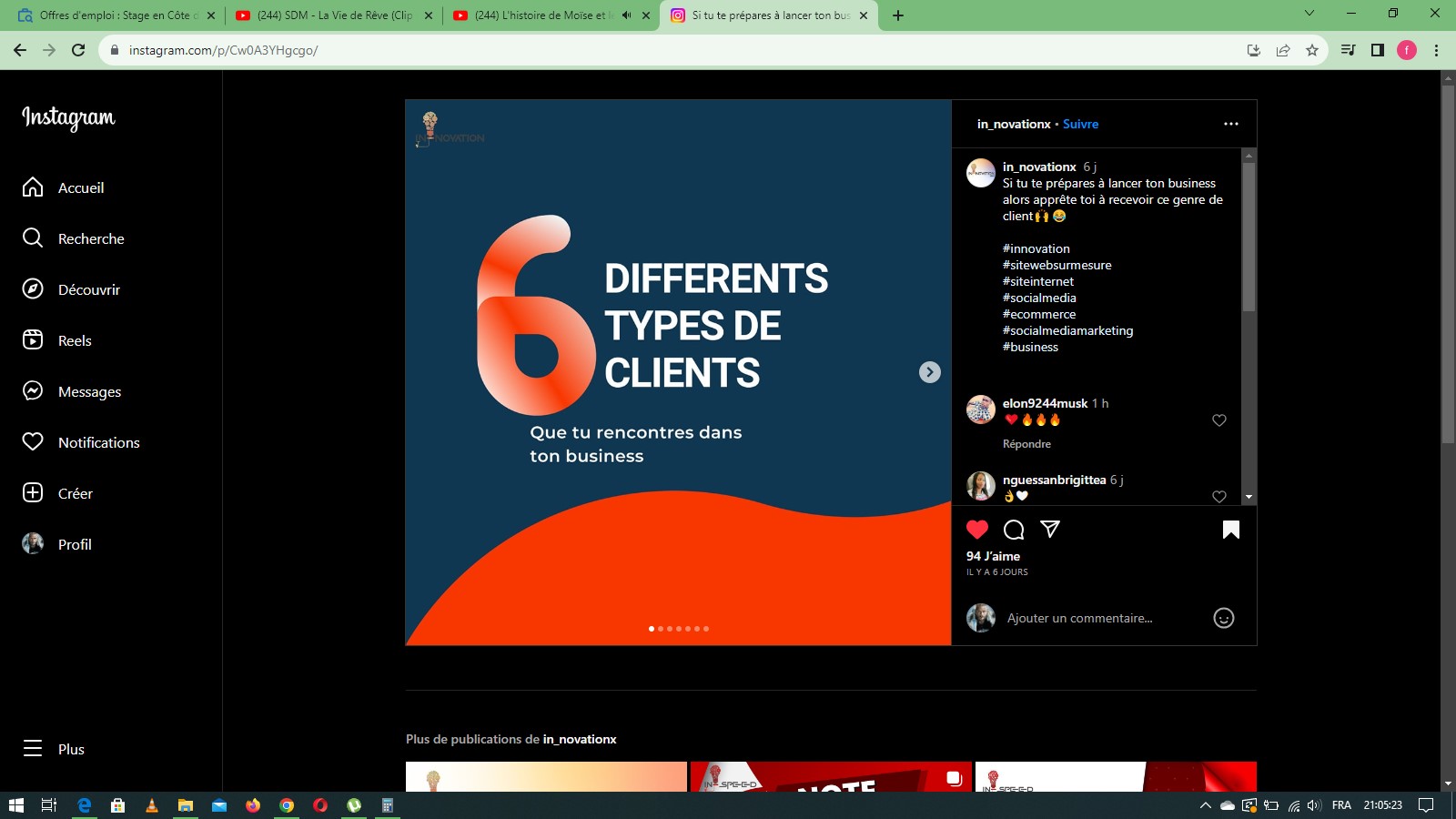
Task: Unlike the post with red heart
Action: [x=977, y=530]
